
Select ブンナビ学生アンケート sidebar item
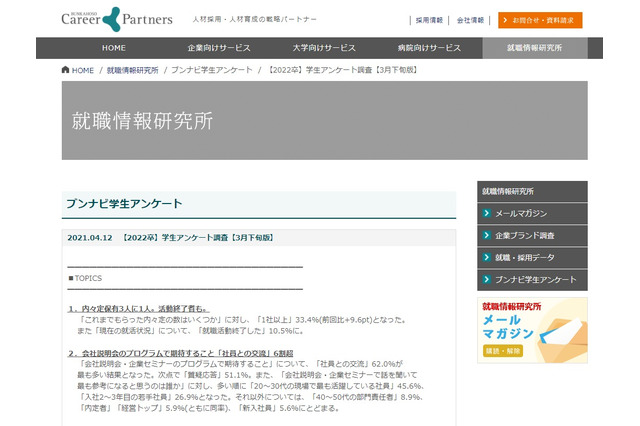(x=532, y=280)
